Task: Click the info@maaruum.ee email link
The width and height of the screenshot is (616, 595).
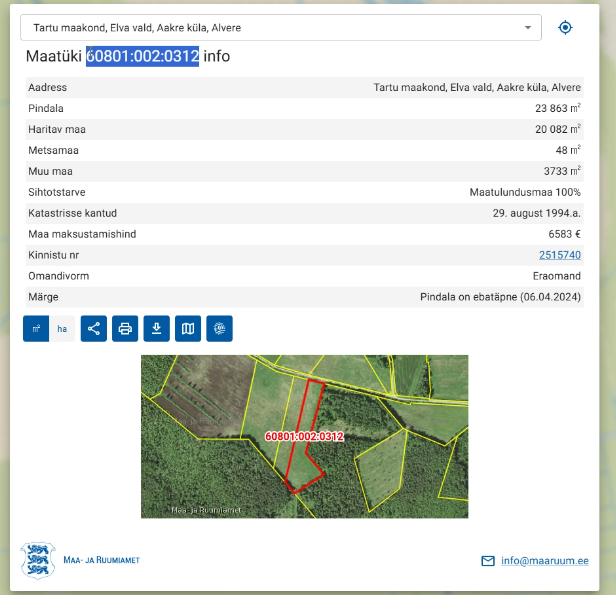Action: tap(544, 561)
